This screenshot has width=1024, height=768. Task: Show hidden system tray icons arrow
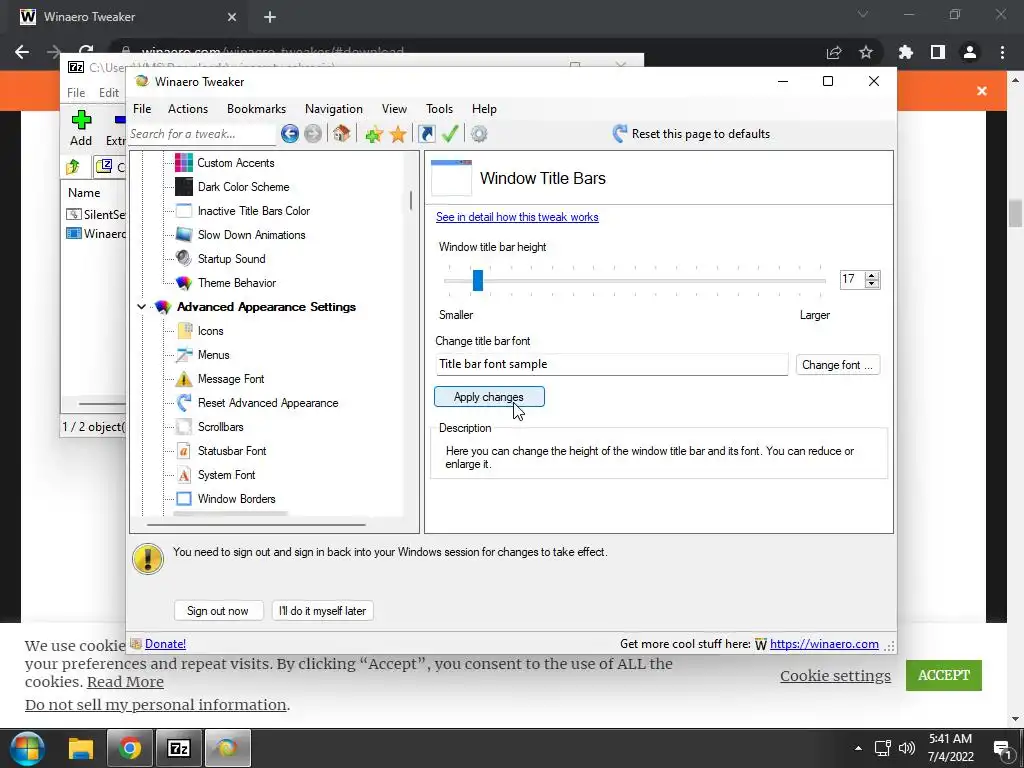tap(858, 748)
